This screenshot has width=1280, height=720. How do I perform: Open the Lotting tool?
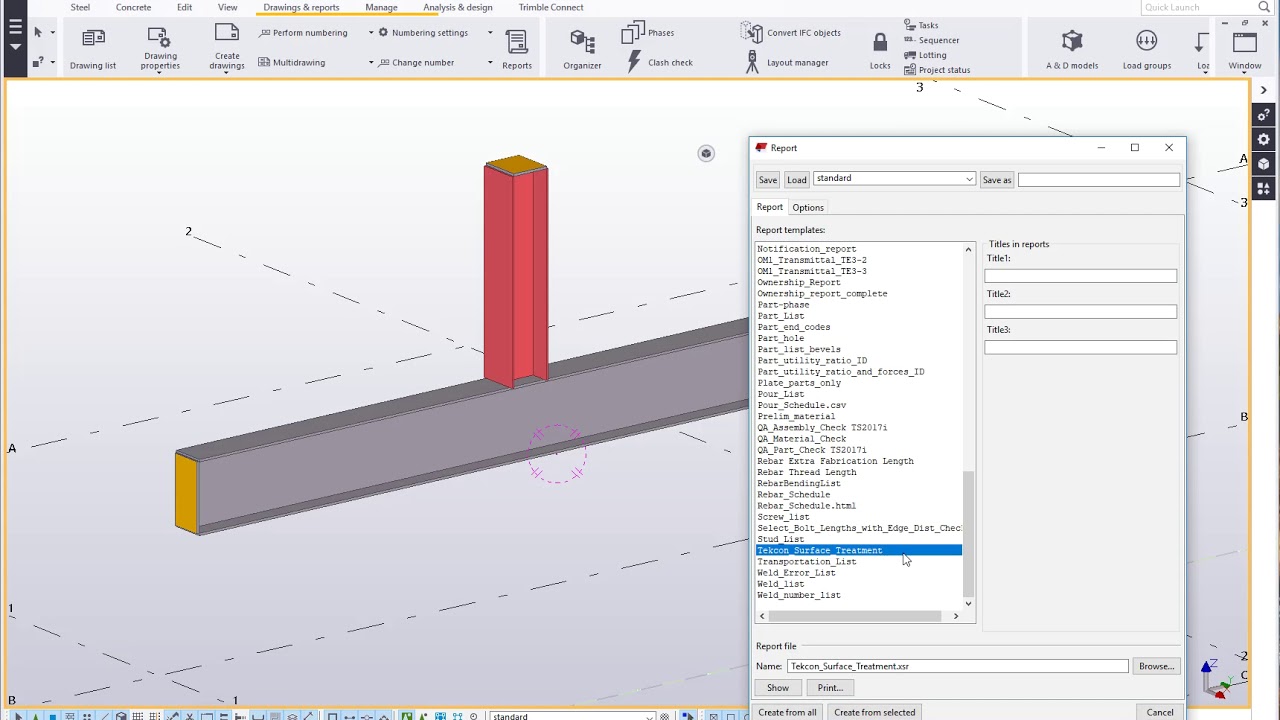(x=925, y=55)
